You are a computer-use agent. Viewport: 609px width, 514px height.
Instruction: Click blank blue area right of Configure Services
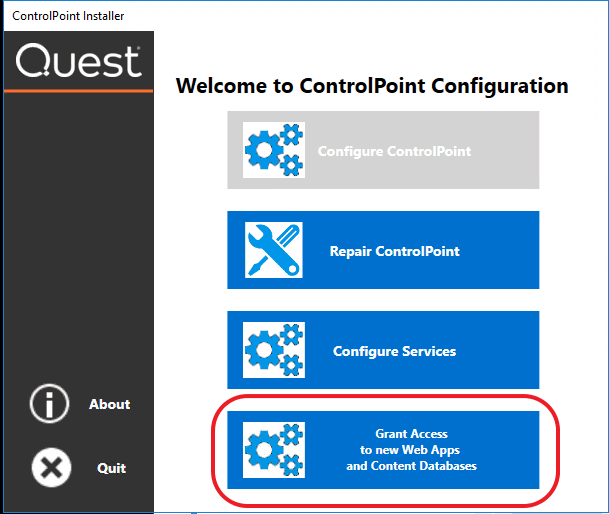[x=505, y=350]
